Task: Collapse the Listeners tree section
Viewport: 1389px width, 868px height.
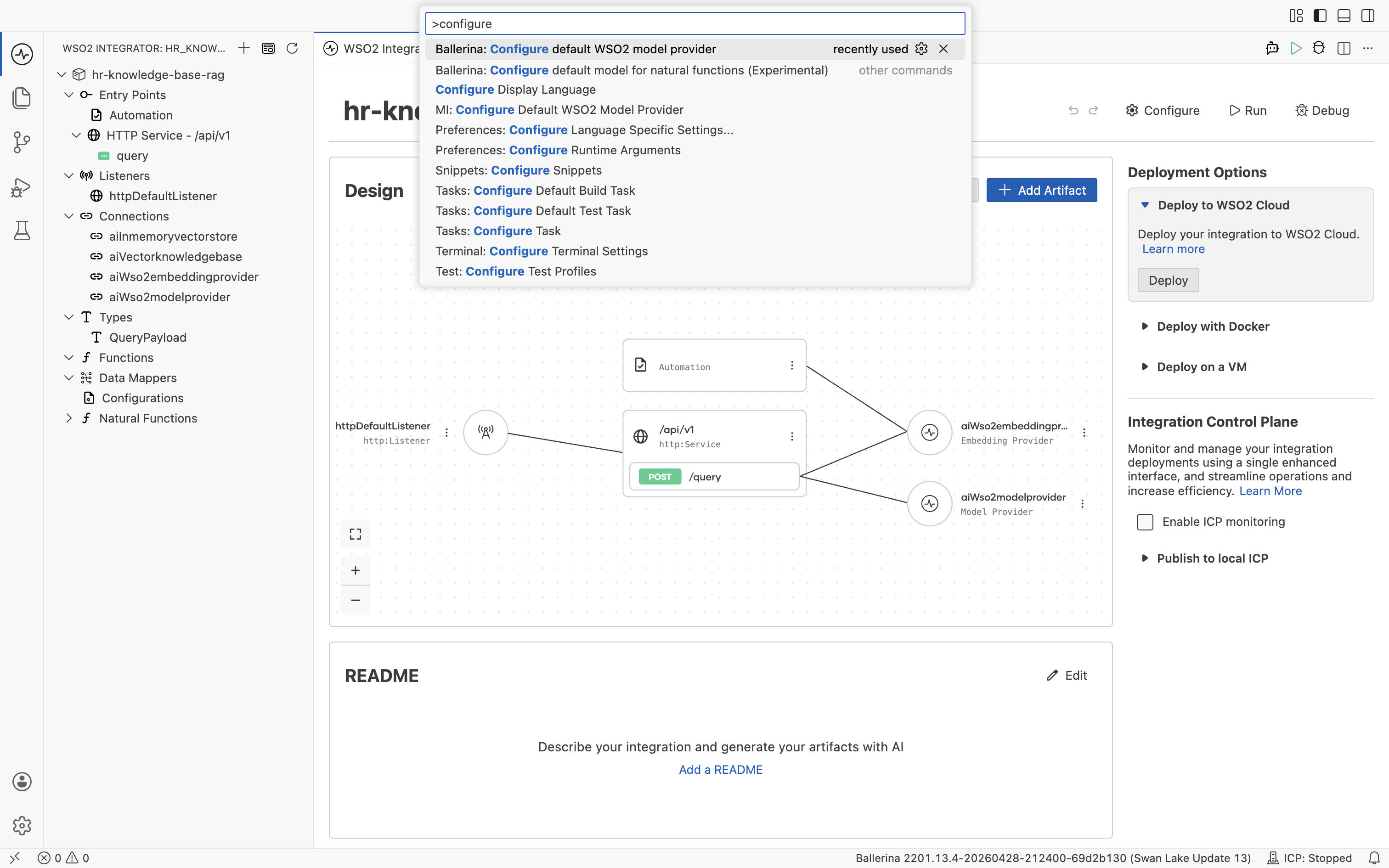Action: pos(69,175)
